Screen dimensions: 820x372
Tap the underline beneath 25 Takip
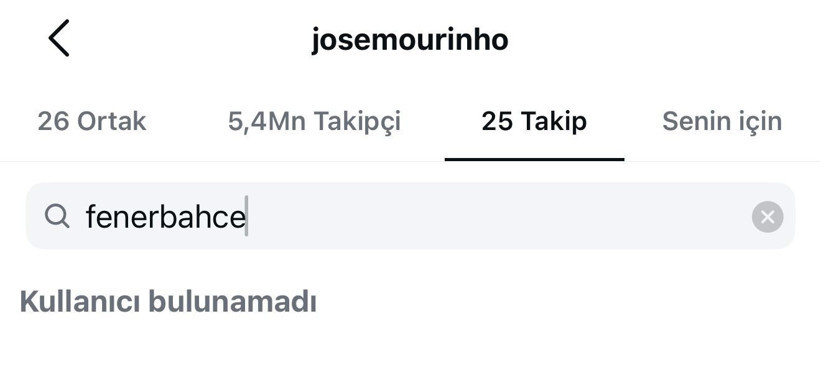(x=534, y=159)
